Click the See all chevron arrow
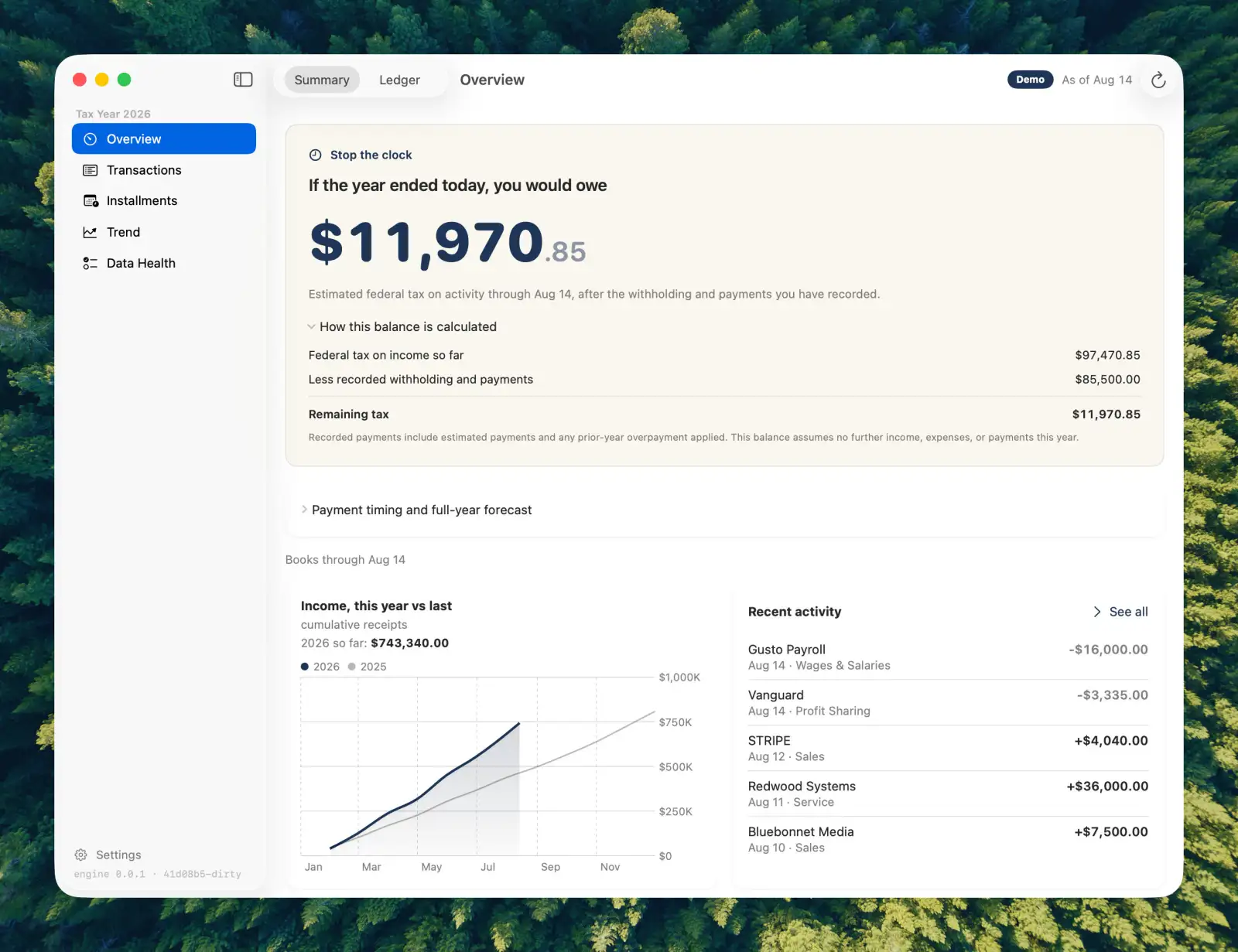This screenshot has width=1238, height=952. (1097, 612)
